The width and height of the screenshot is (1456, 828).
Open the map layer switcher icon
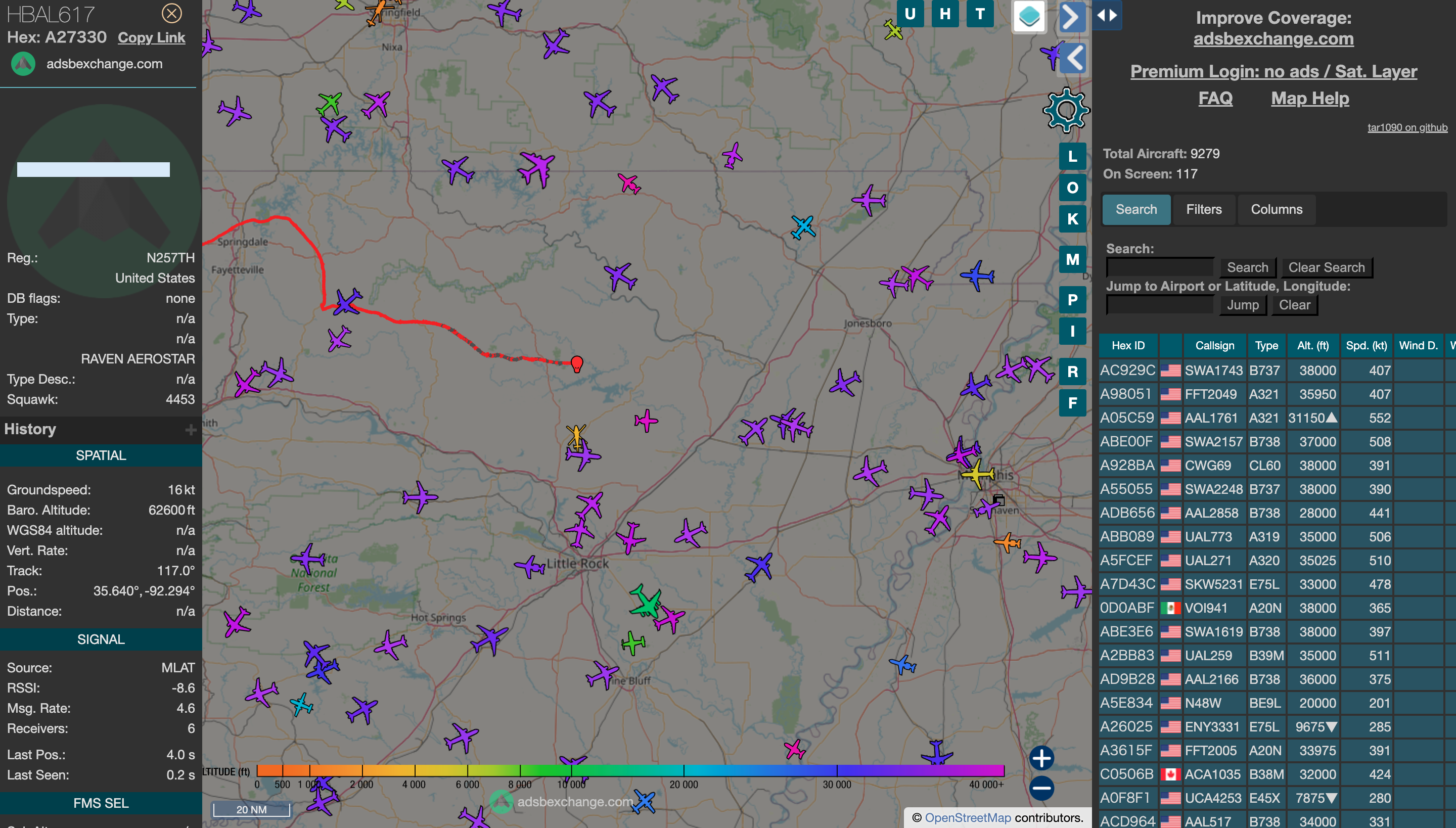click(x=1029, y=17)
